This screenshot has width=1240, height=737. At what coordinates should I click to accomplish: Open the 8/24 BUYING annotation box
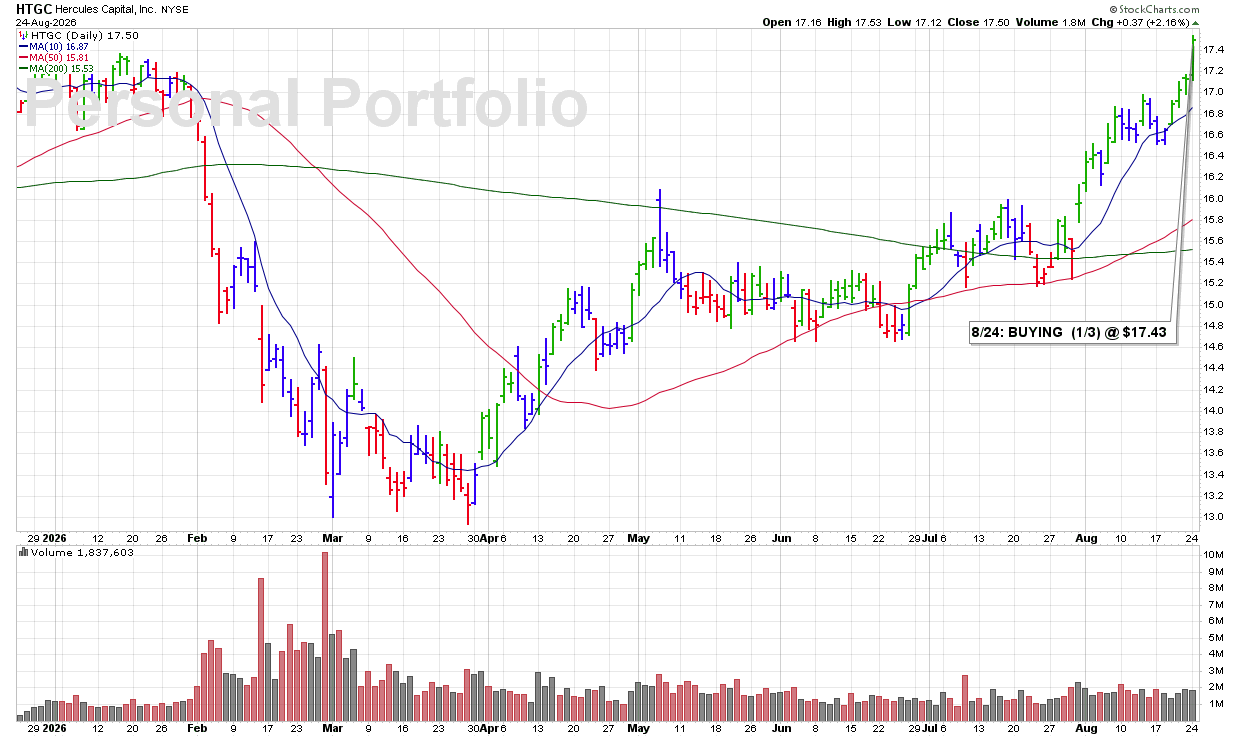[x=1074, y=332]
